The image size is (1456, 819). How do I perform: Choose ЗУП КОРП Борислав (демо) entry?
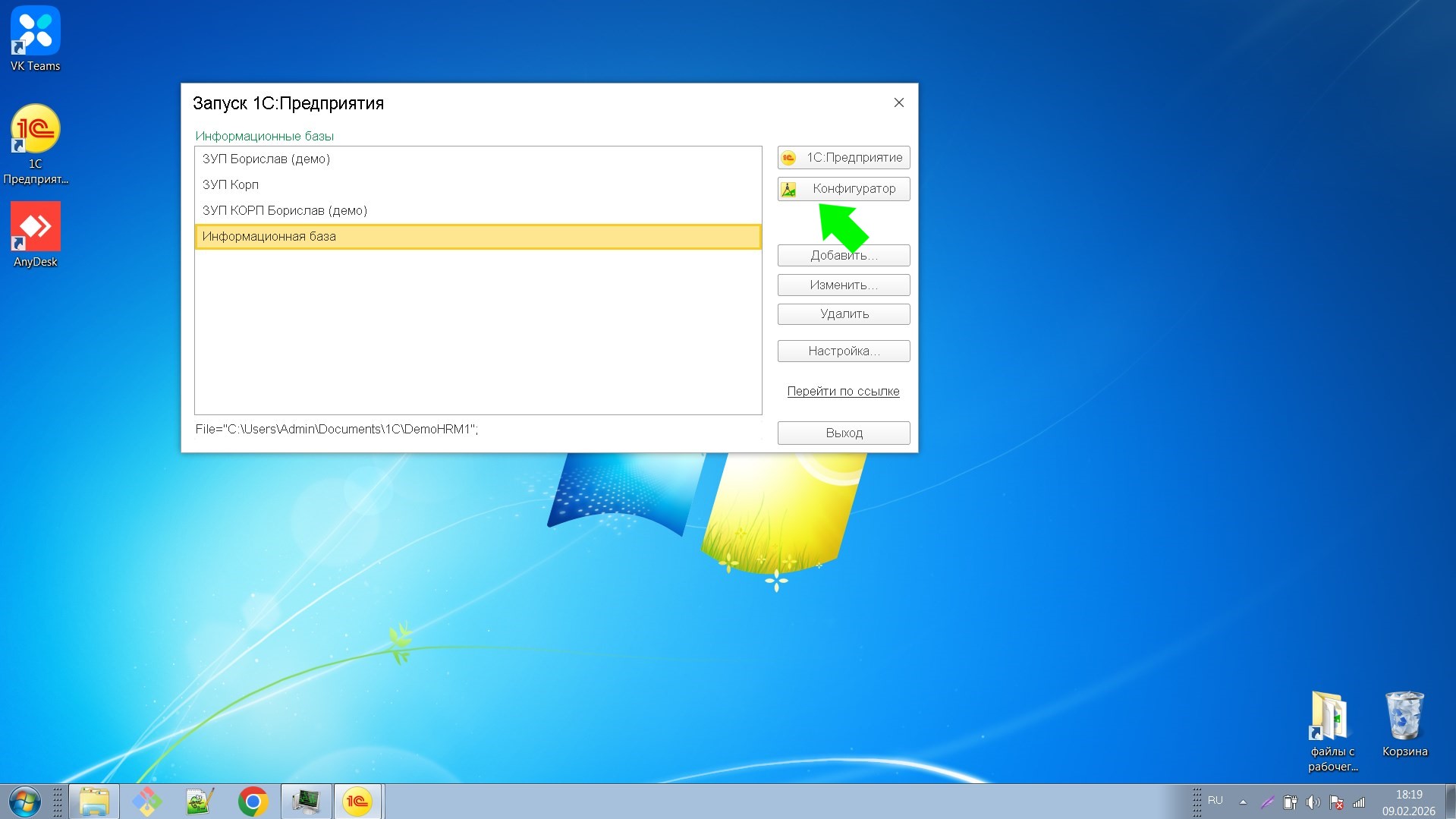tap(285, 211)
